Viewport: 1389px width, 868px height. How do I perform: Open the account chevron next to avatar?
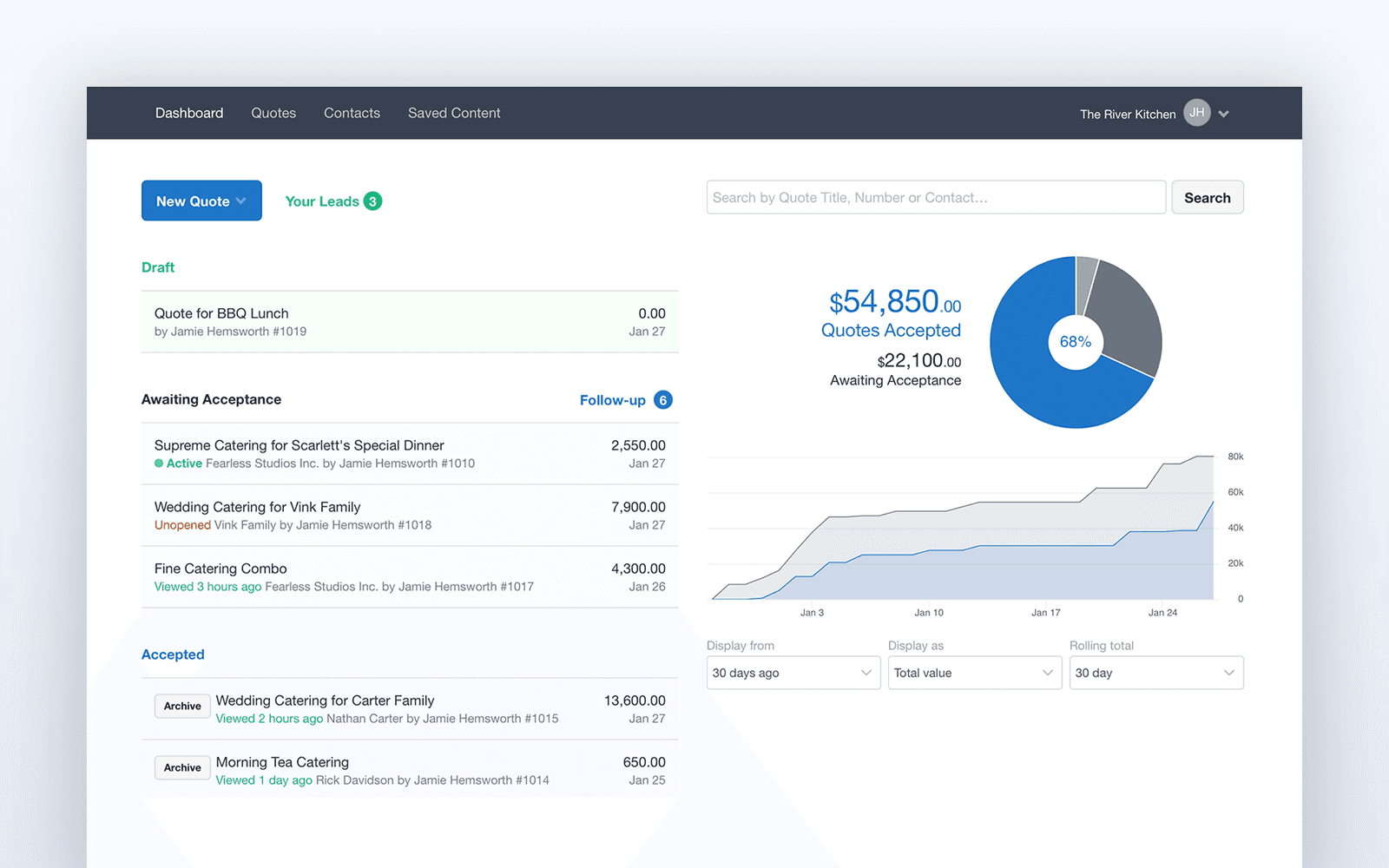[1223, 114]
